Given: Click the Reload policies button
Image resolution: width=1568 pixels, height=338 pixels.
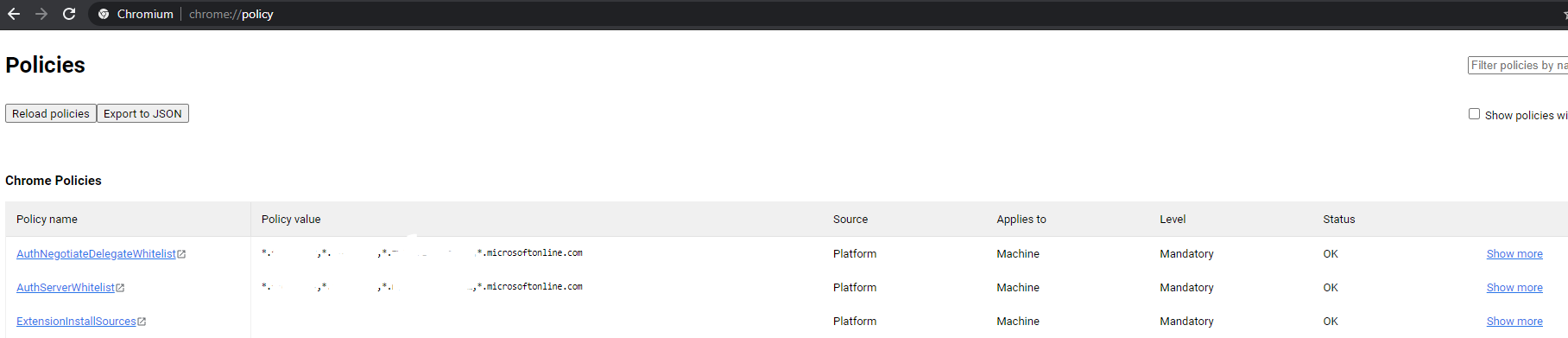Looking at the screenshot, I should pos(51,113).
